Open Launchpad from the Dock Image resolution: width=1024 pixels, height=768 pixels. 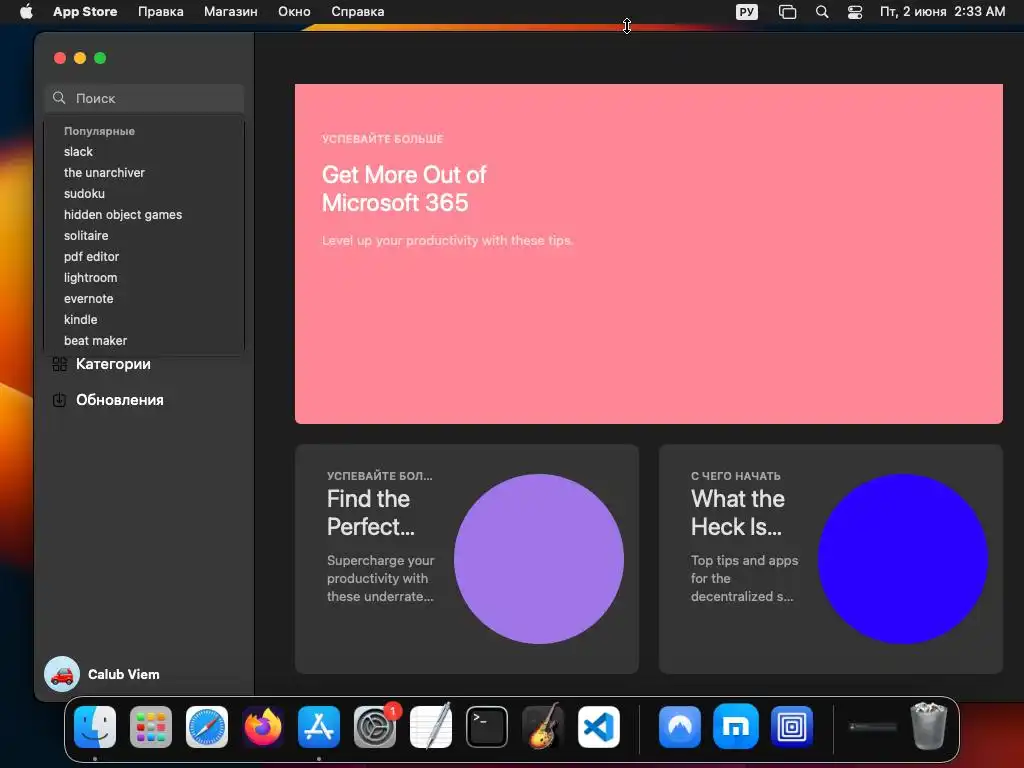151,727
